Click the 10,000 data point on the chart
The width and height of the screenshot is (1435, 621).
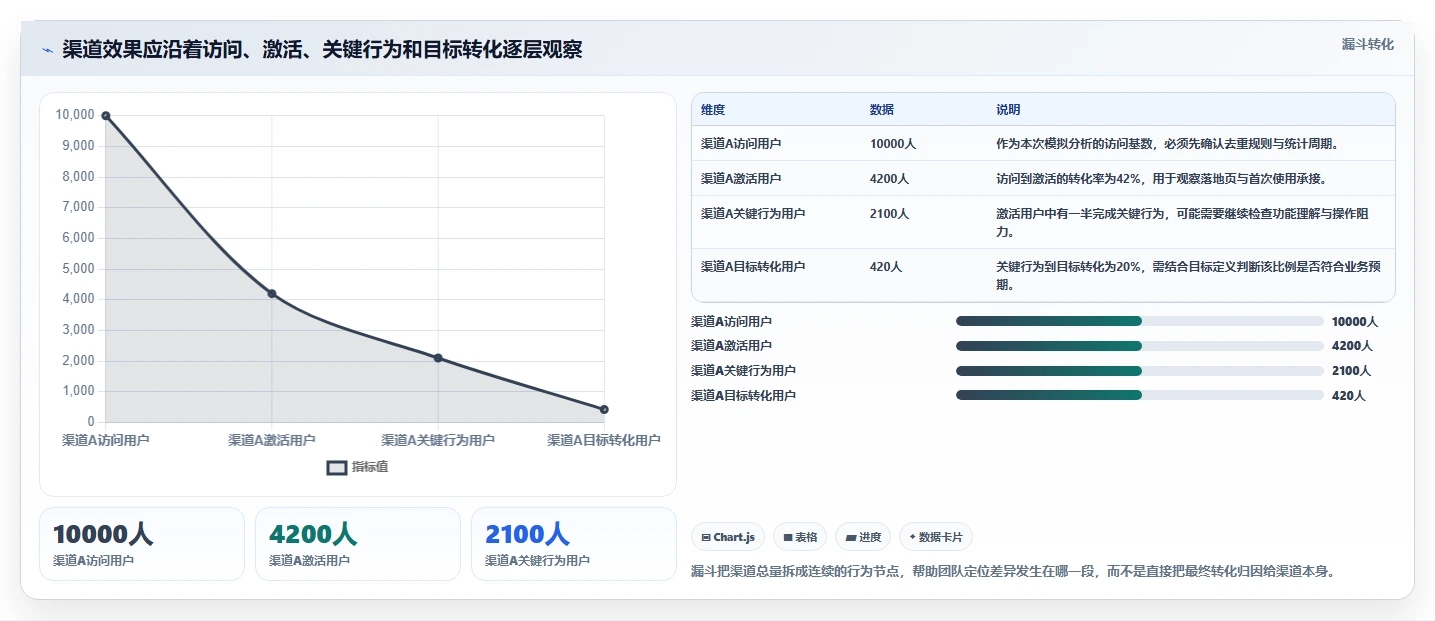click(x=105, y=116)
